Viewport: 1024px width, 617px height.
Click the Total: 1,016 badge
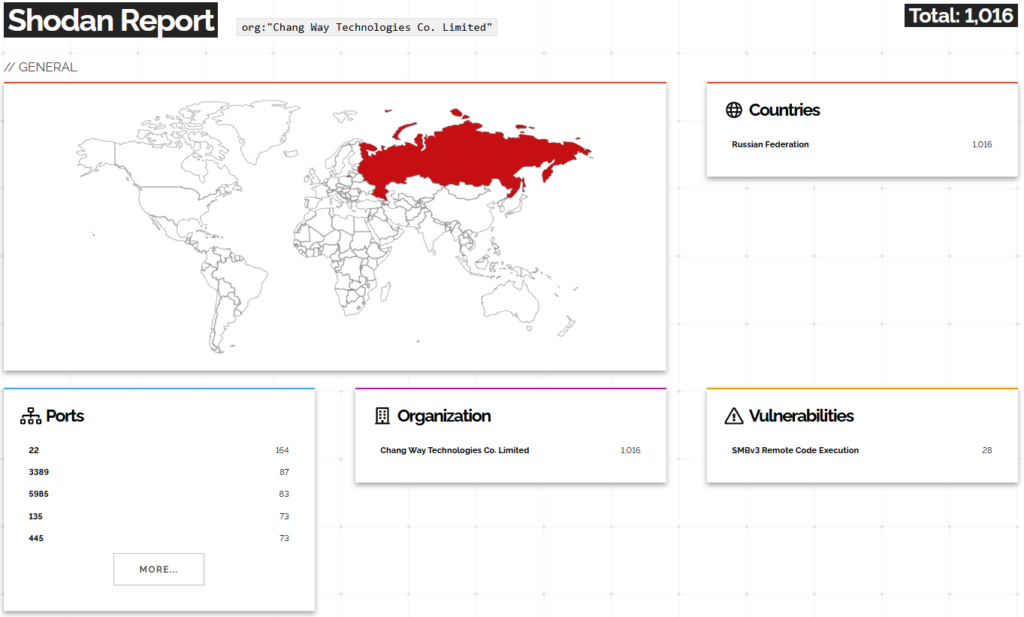tap(961, 16)
